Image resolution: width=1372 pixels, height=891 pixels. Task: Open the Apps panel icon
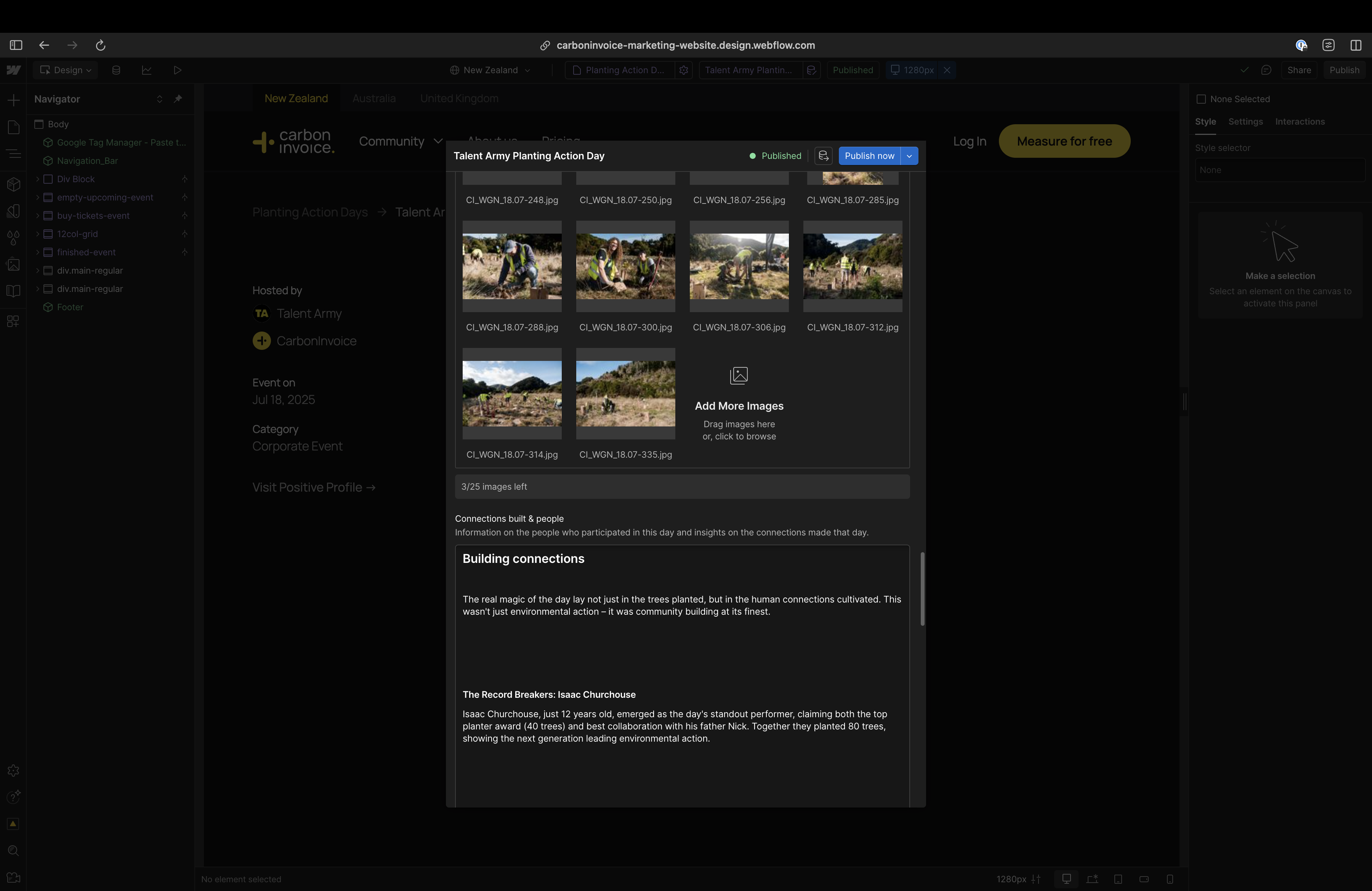(13, 321)
